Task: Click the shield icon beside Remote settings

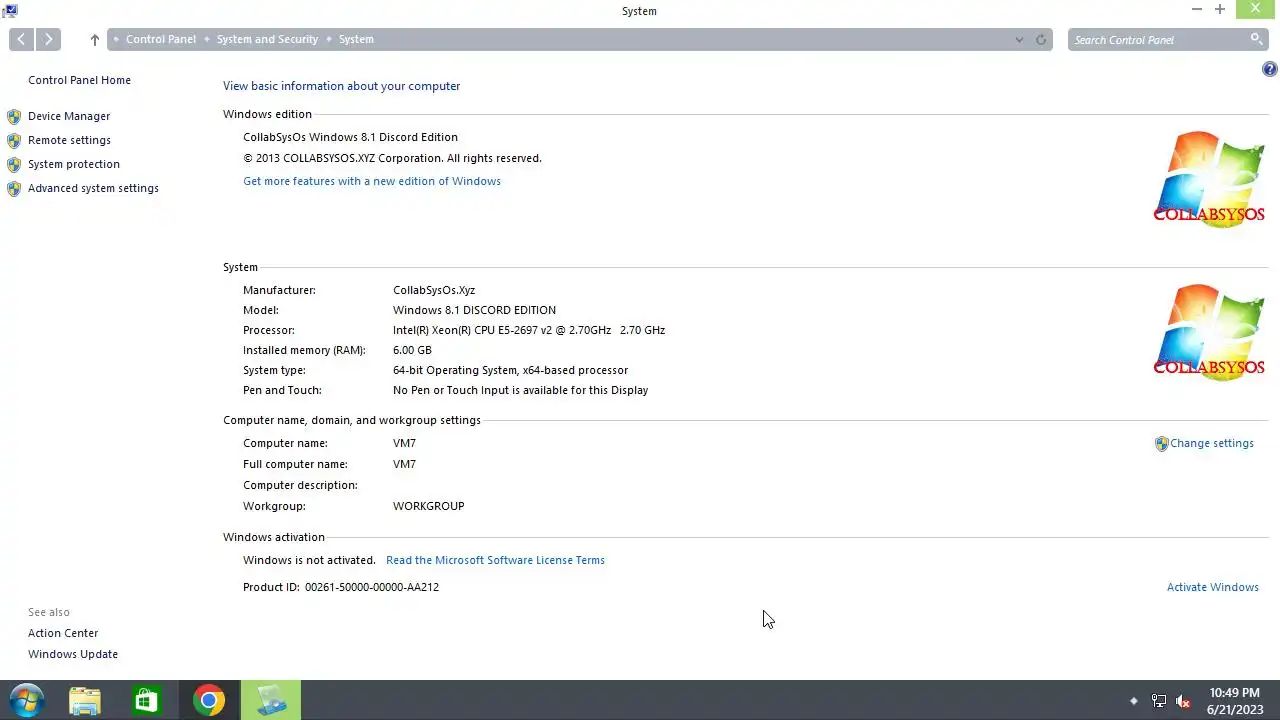Action: pos(14,140)
